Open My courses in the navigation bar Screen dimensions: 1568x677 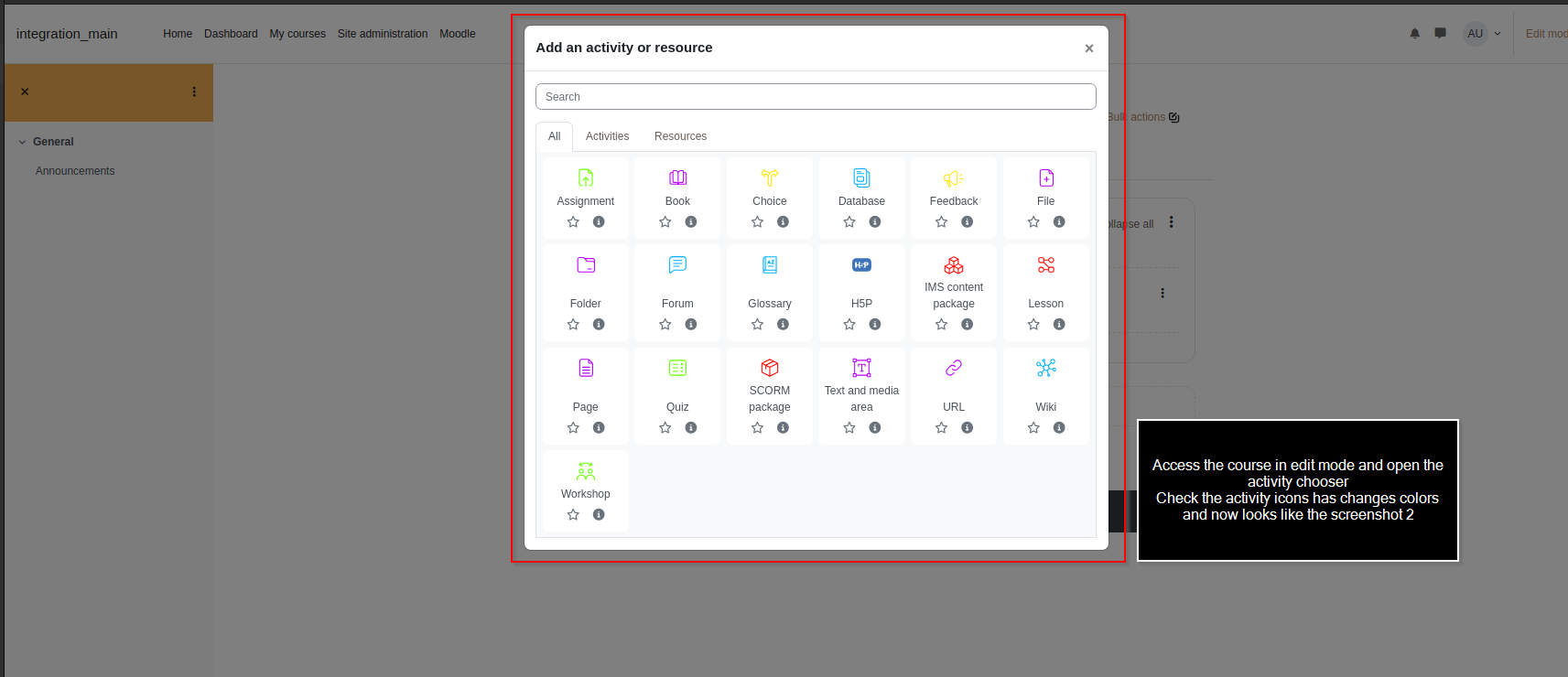point(297,34)
